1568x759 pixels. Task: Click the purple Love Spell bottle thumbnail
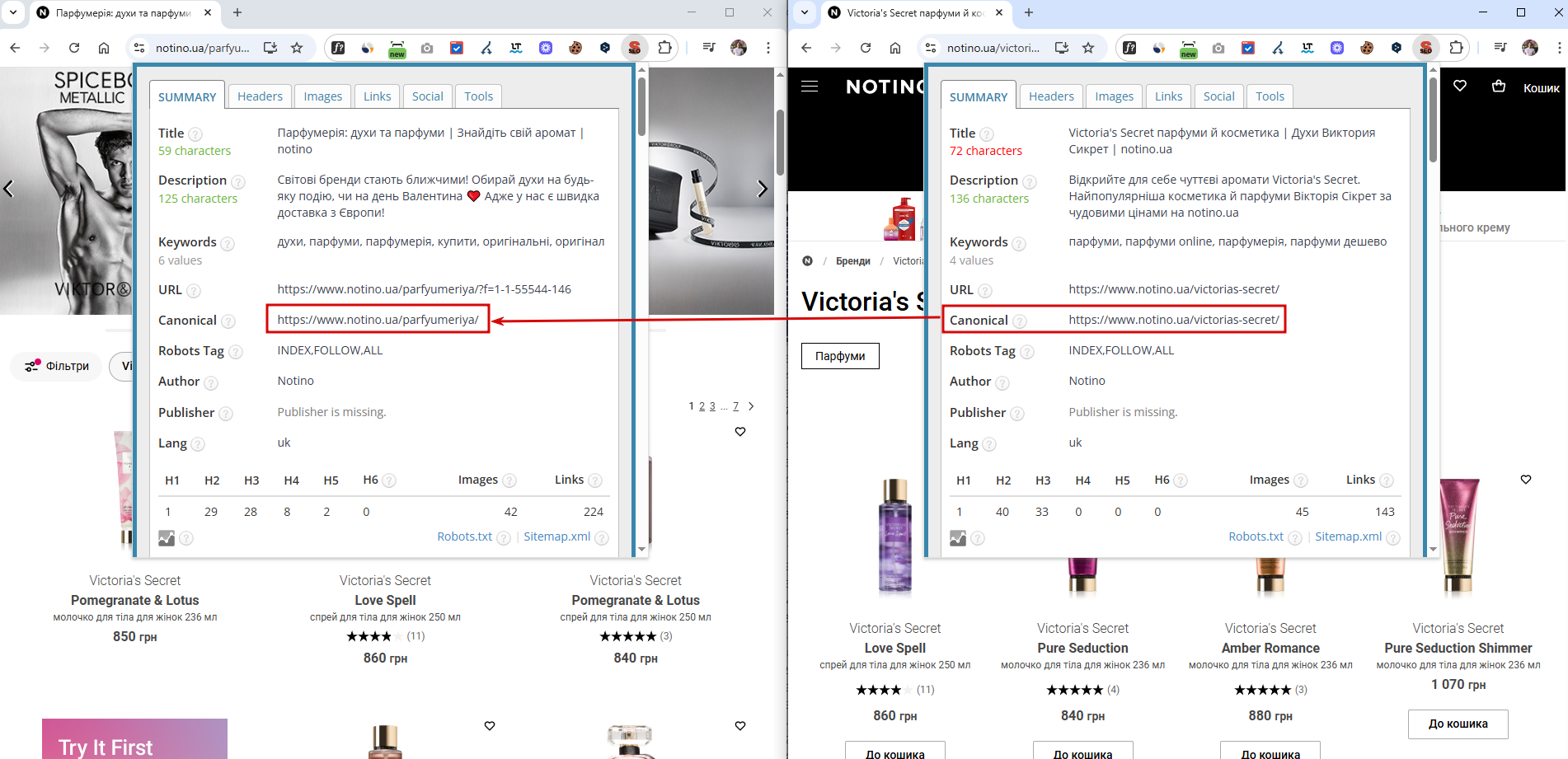tap(895, 536)
